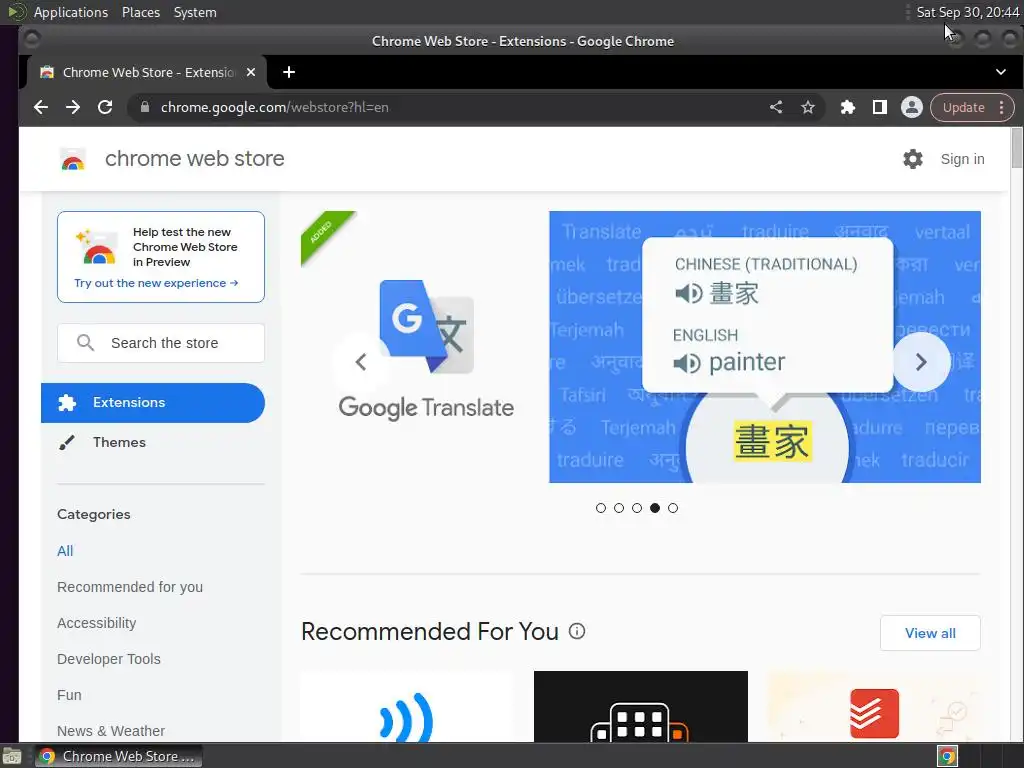Play the English painter speaker icon

tap(686, 363)
